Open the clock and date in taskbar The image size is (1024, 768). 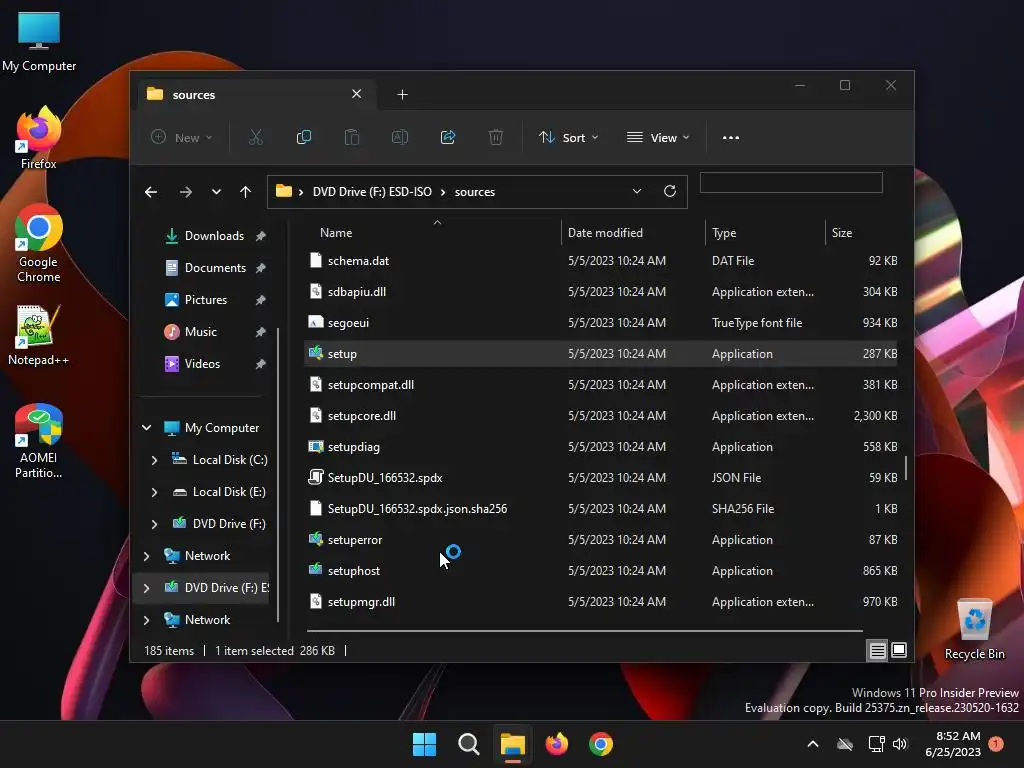[953, 744]
